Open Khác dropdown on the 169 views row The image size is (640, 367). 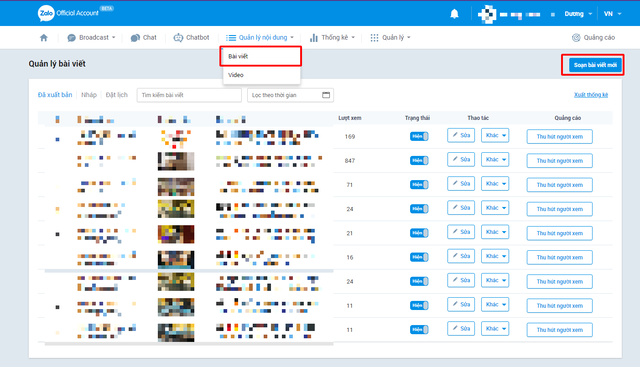pyautogui.click(x=495, y=135)
